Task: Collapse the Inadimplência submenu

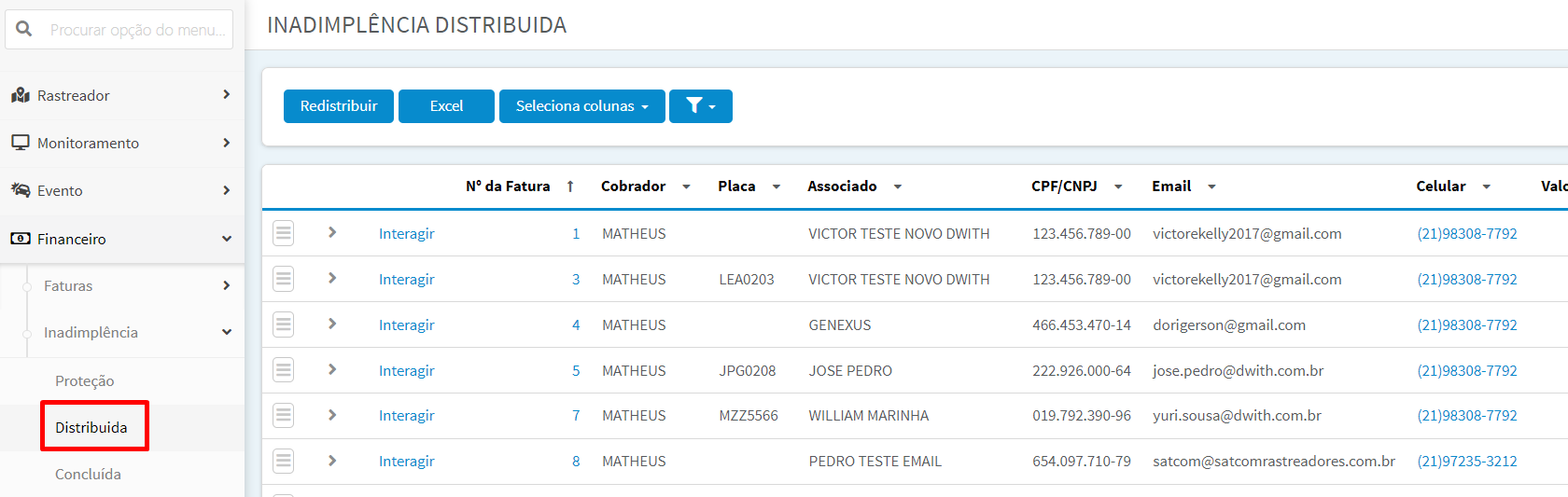Action: [x=227, y=332]
